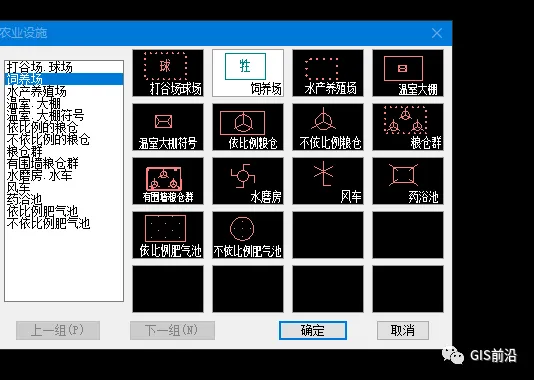The image size is (534, 380).
Task: Choose the 不依比例肥气池 symbol tile
Action: tap(248, 235)
